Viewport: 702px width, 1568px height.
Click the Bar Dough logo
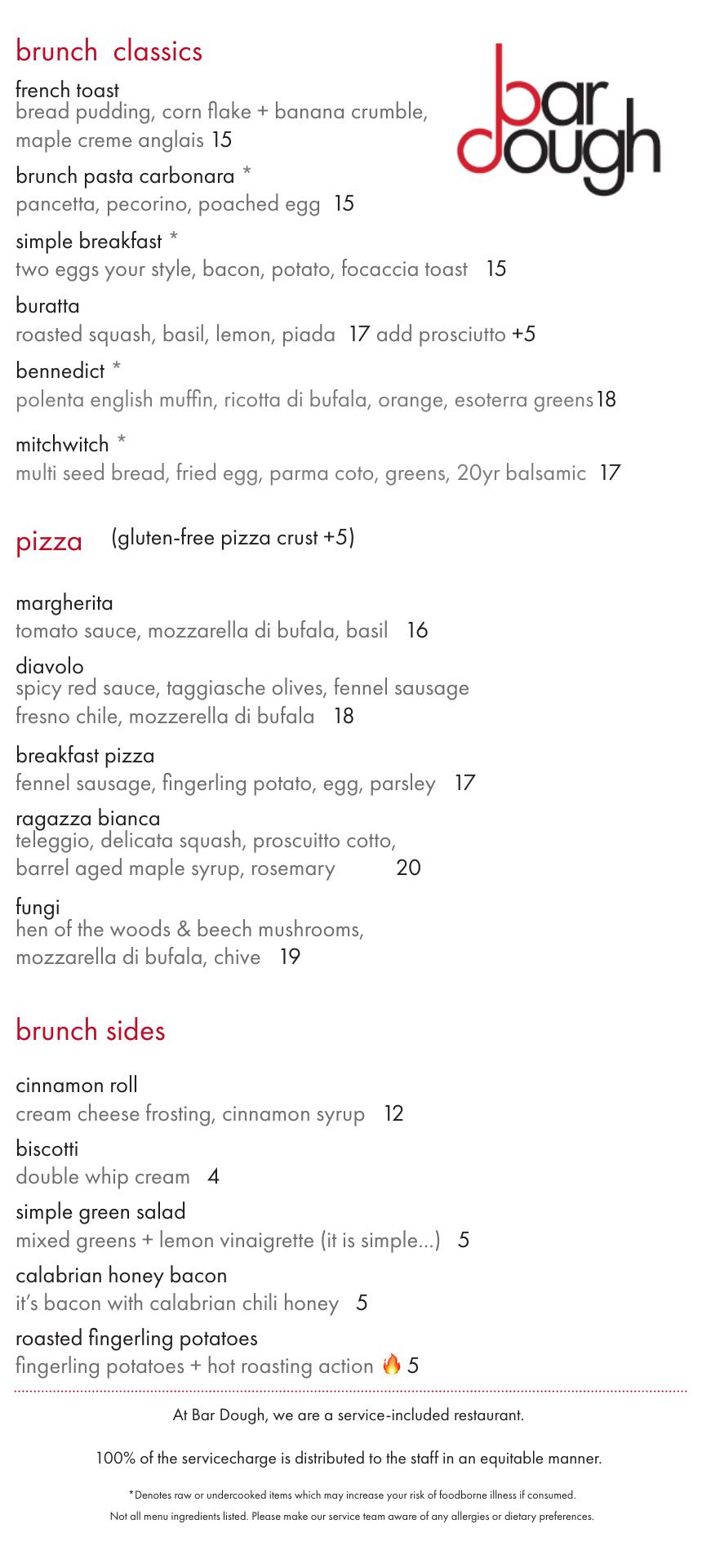558,120
